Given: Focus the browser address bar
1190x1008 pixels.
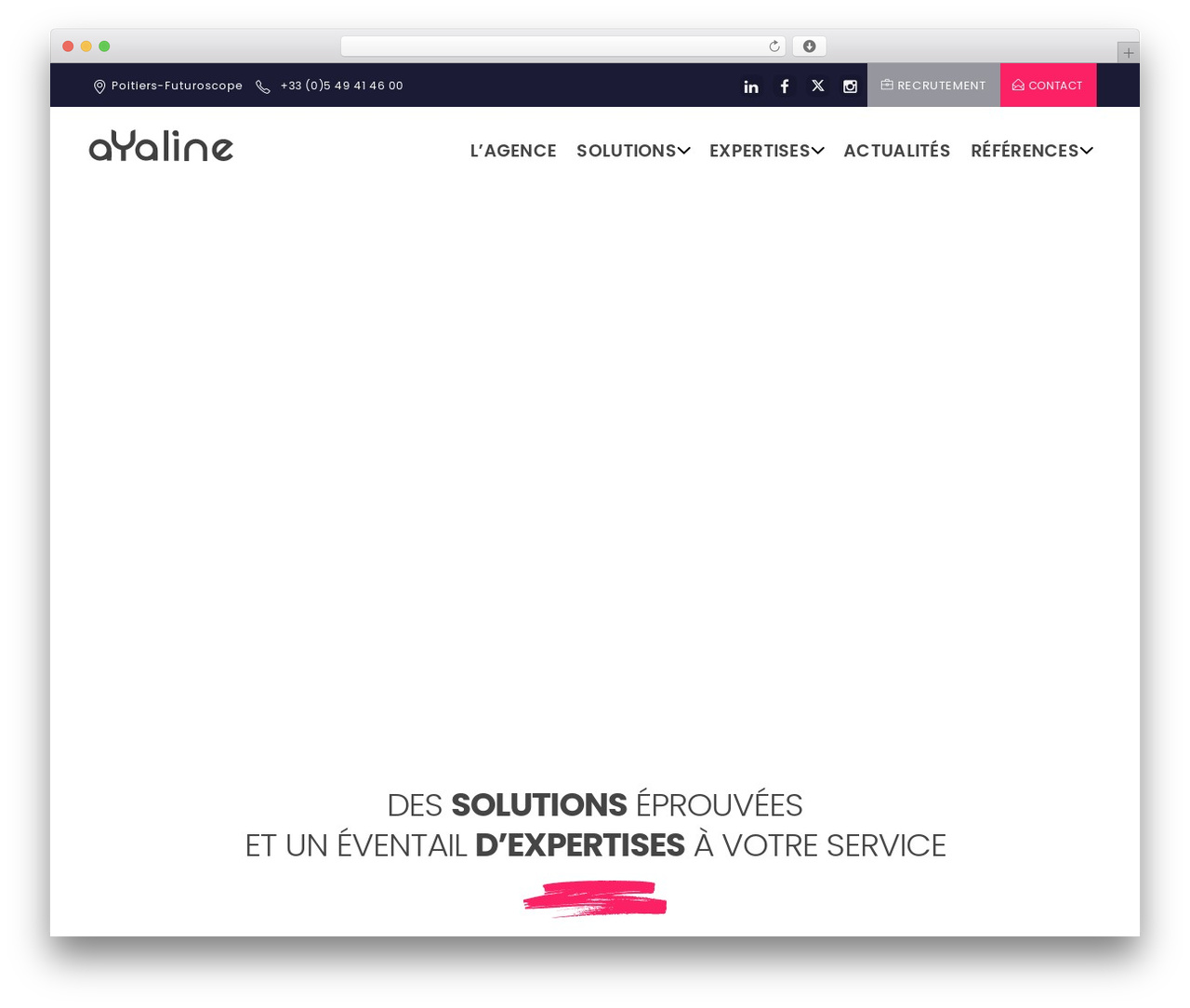Looking at the screenshot, I should coord(562,46).
